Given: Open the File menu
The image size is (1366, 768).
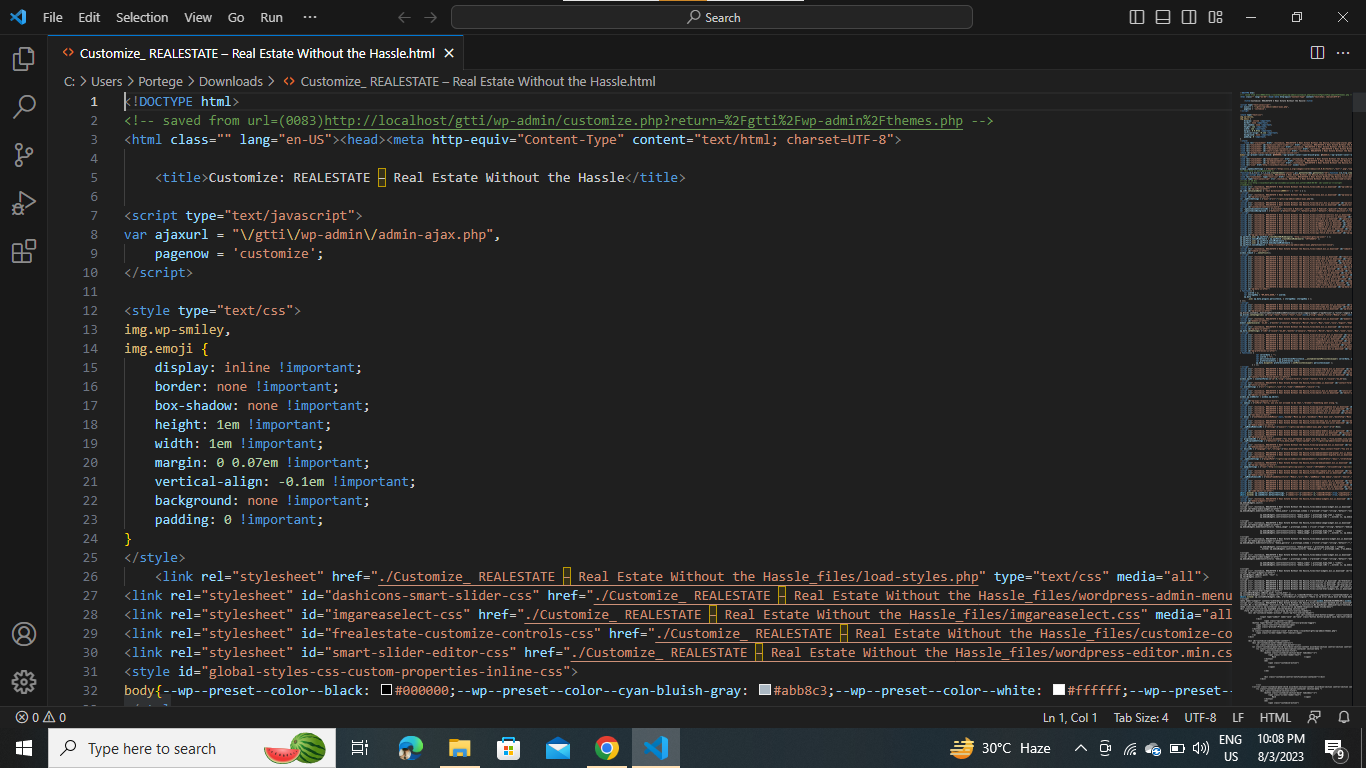Looking at the screenshot, I should (52, 17).
